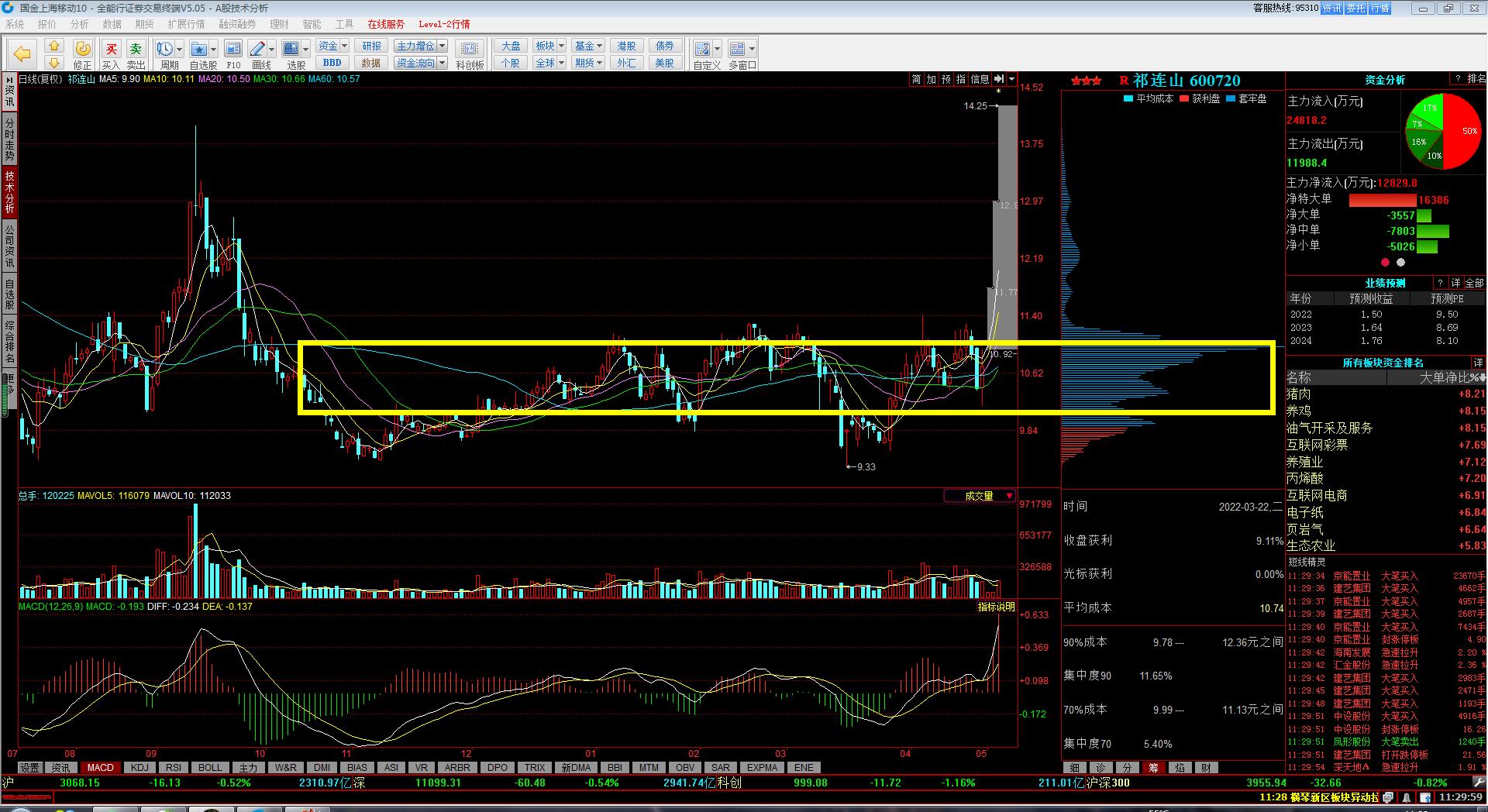Toggle the 加 overlay button
1488x812 pixels.
[x=932, y=79]
